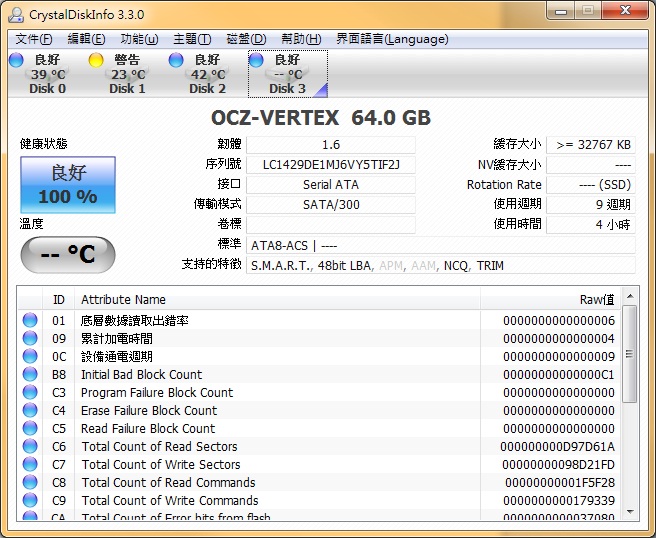Click the attribute list scrollbar thumb
The width and height of the screenshot is (656, 538).
(x=630, y=354)
